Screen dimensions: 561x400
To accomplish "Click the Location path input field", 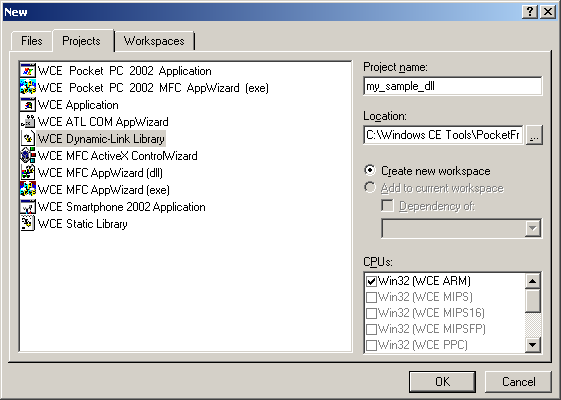I will point(443,135).
